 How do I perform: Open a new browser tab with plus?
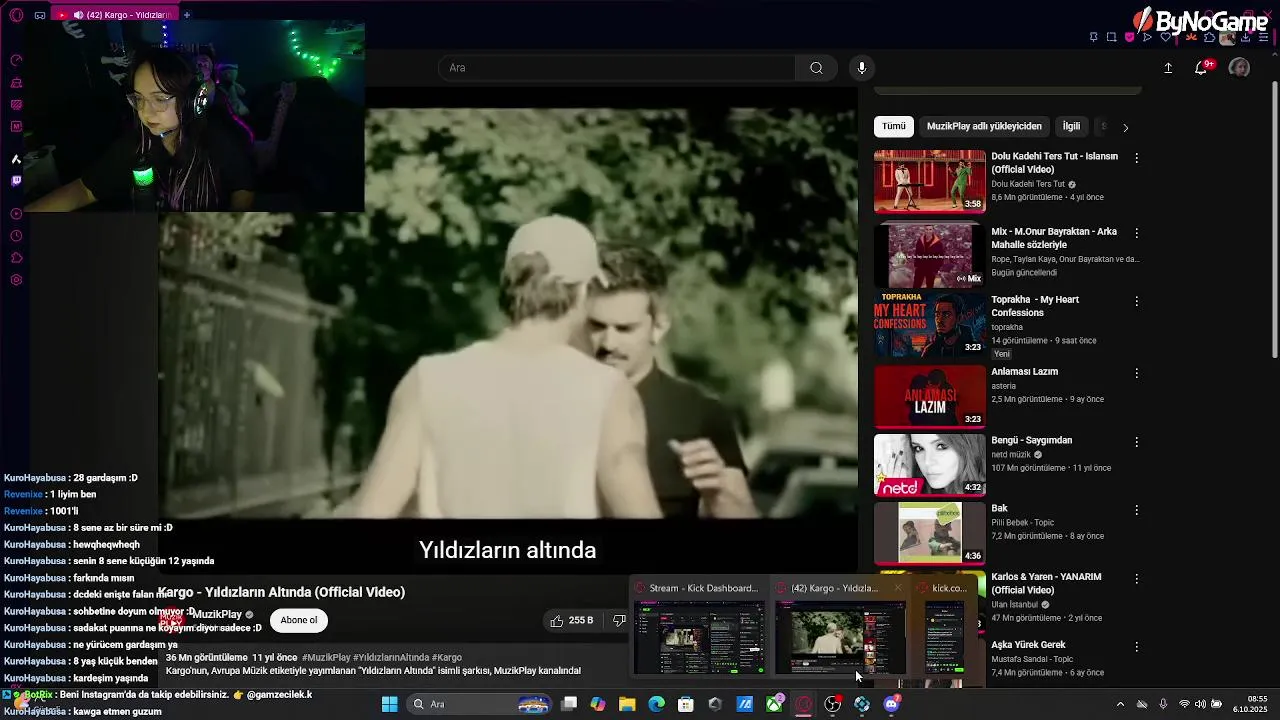point(186,15)
